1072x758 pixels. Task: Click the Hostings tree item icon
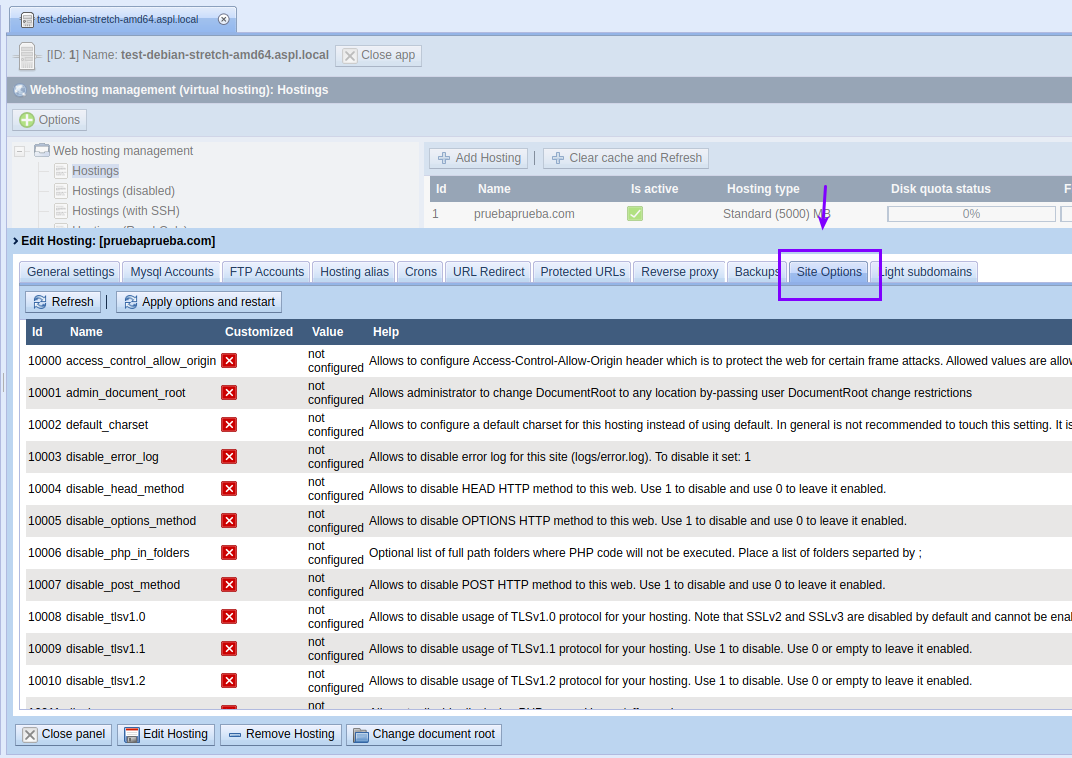[x=61, y=171]
